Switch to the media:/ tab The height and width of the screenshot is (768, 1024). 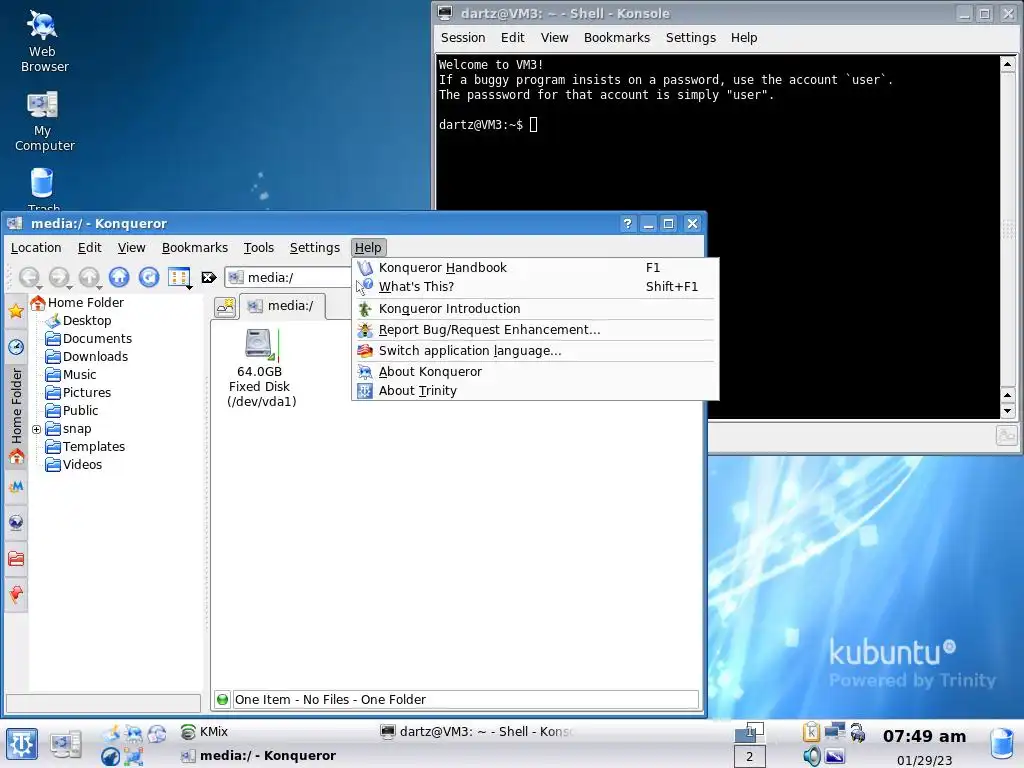click(x=283, y=306)
